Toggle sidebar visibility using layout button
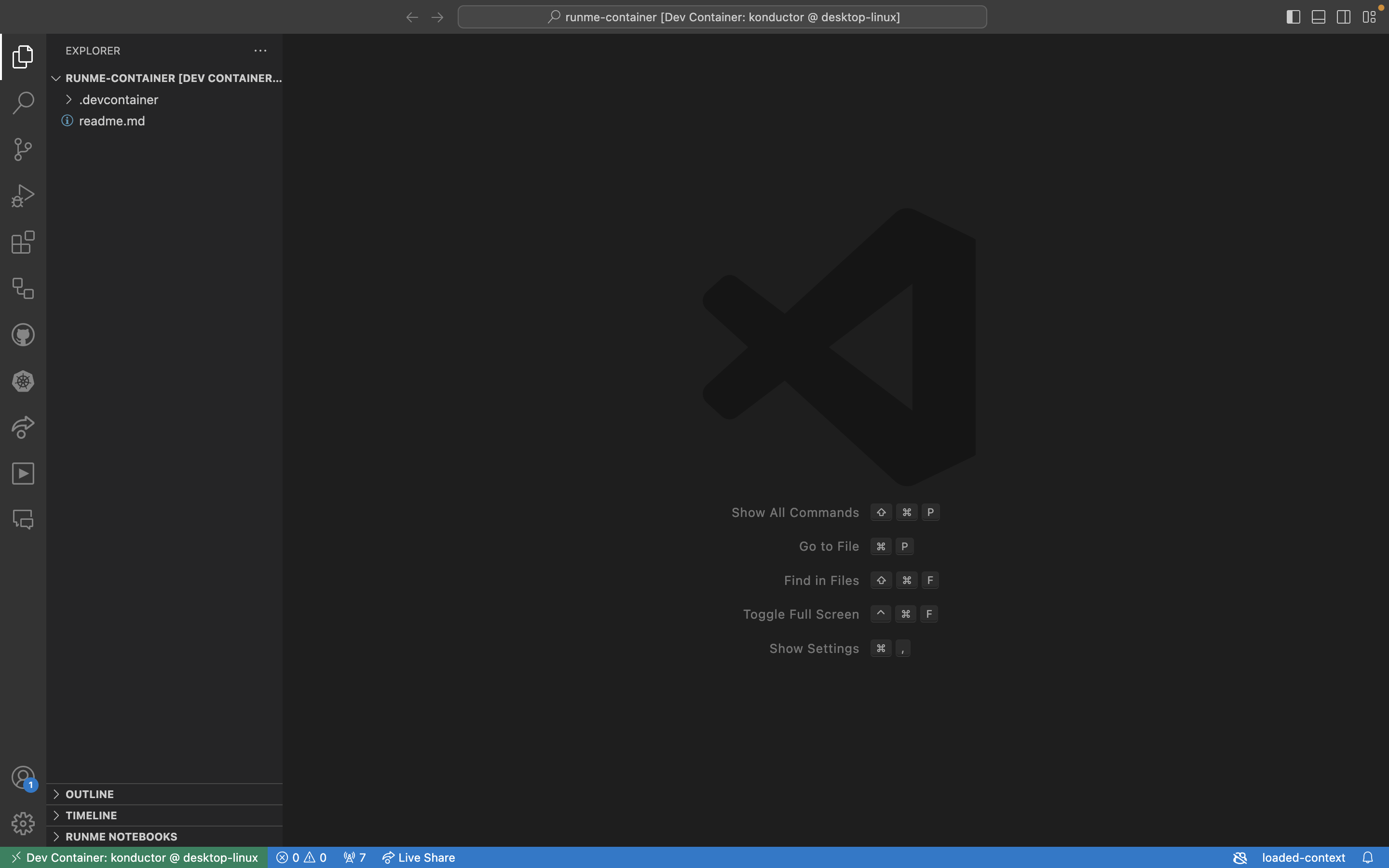The width and height of the screenshot is (1389, 868). [x=1292, y=17]
